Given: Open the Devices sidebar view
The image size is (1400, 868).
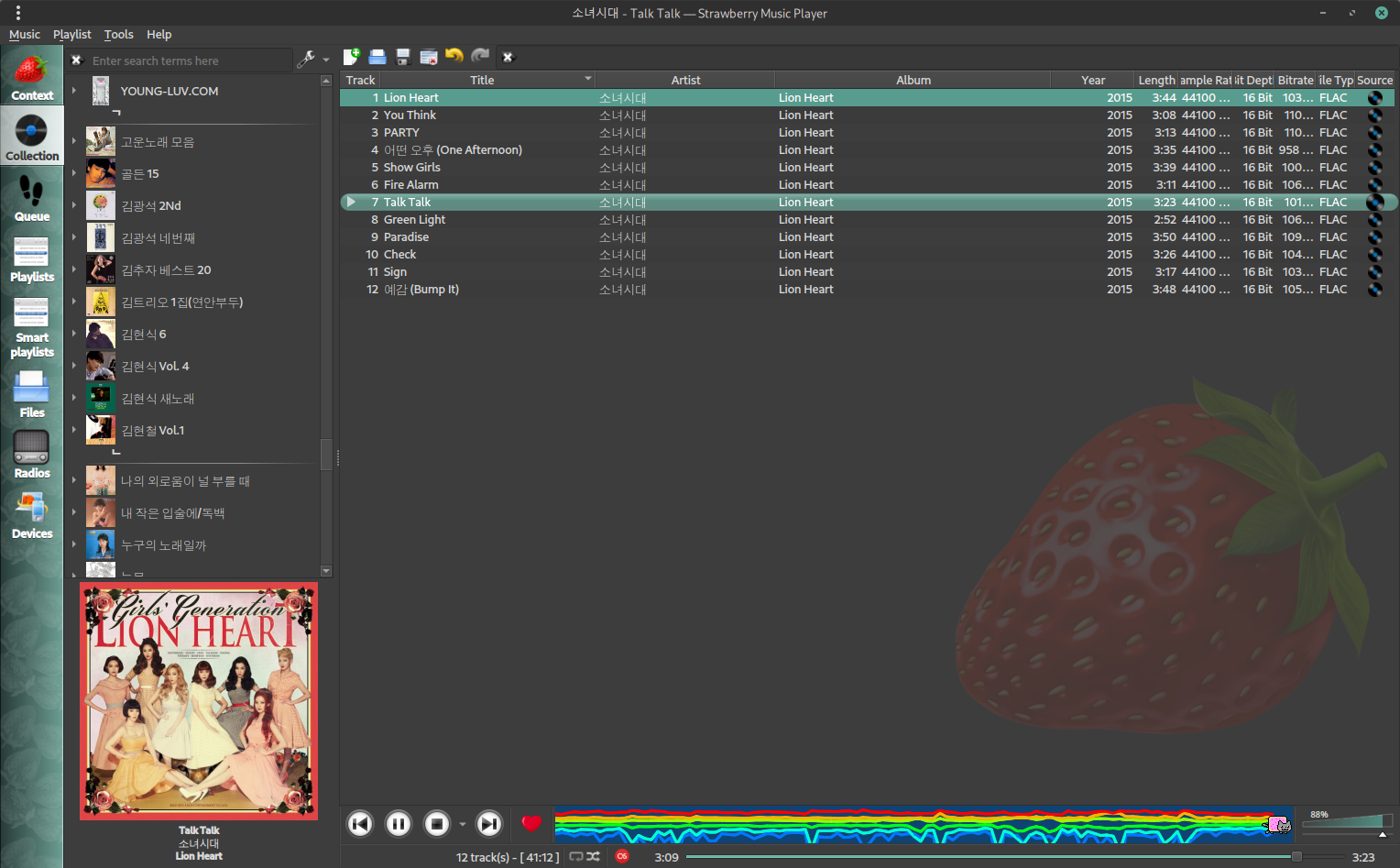Looking at the screenshot, I should (x=31, y=515).
